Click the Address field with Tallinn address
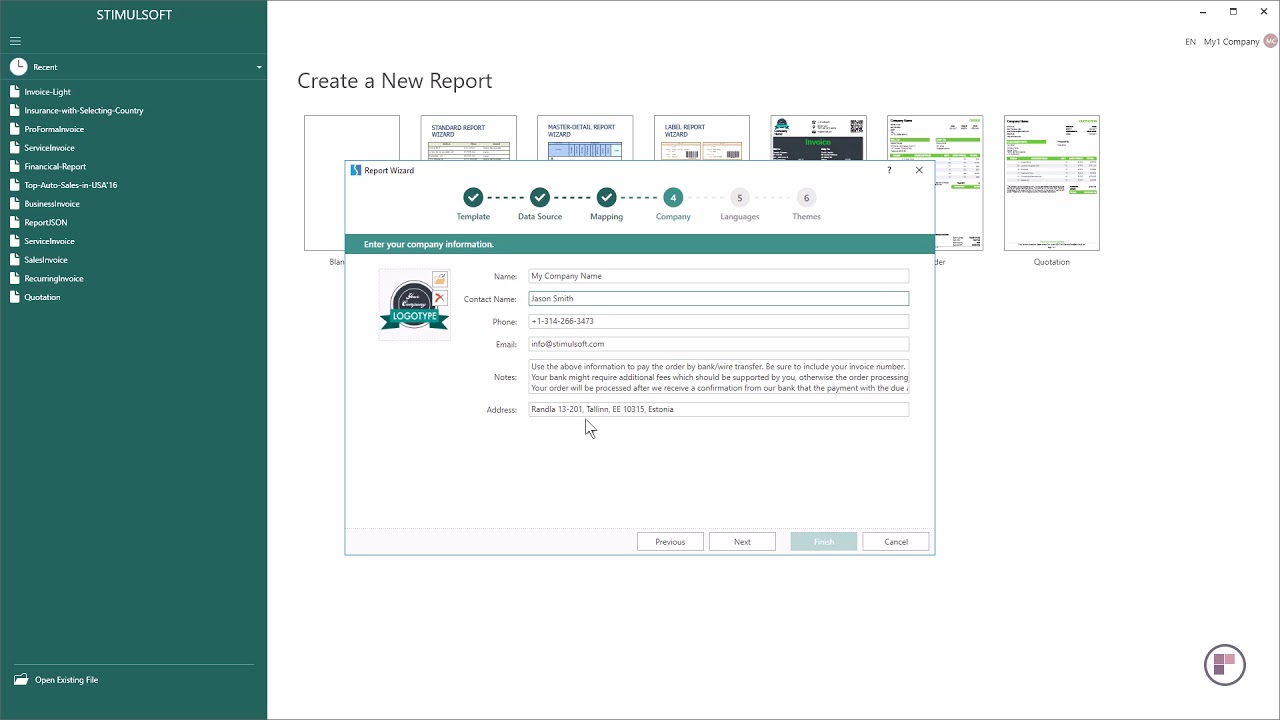The width and height of the screenshot is (1280, 720). pyautogui.click(x=718, y=409)
